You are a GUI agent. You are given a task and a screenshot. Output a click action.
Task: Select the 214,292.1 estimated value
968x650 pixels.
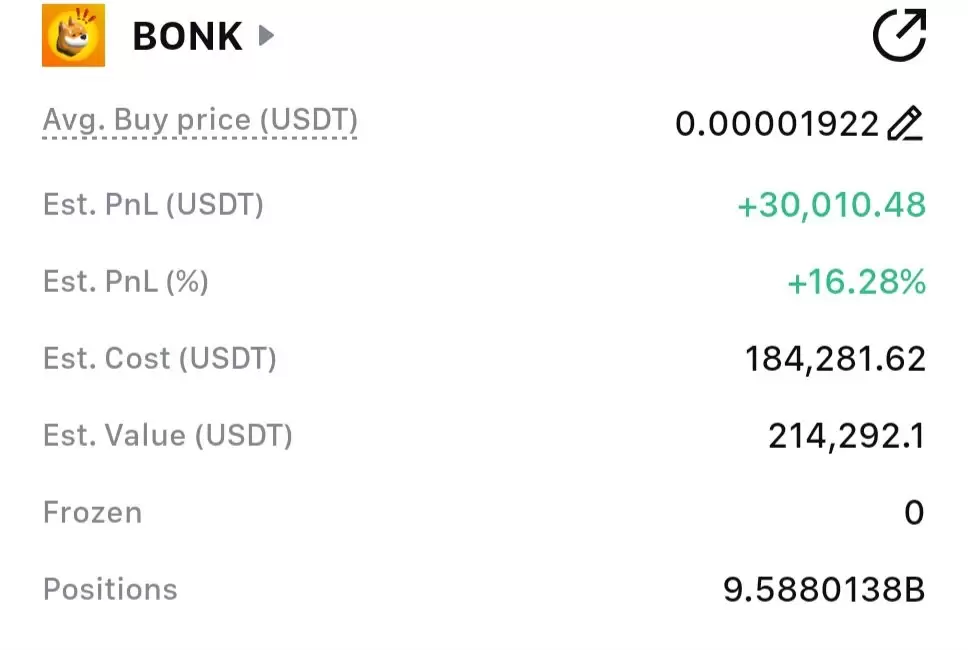click(847, 436)
